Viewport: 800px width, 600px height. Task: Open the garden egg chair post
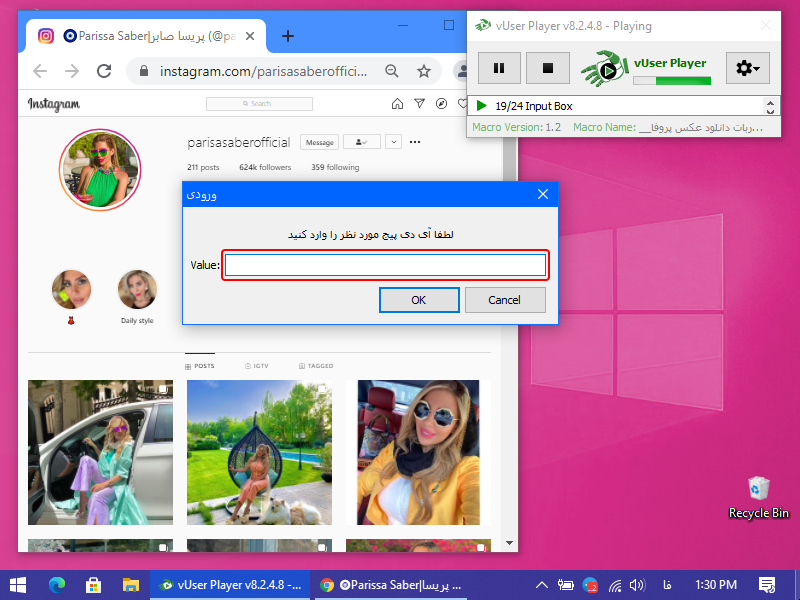[259, 453]
